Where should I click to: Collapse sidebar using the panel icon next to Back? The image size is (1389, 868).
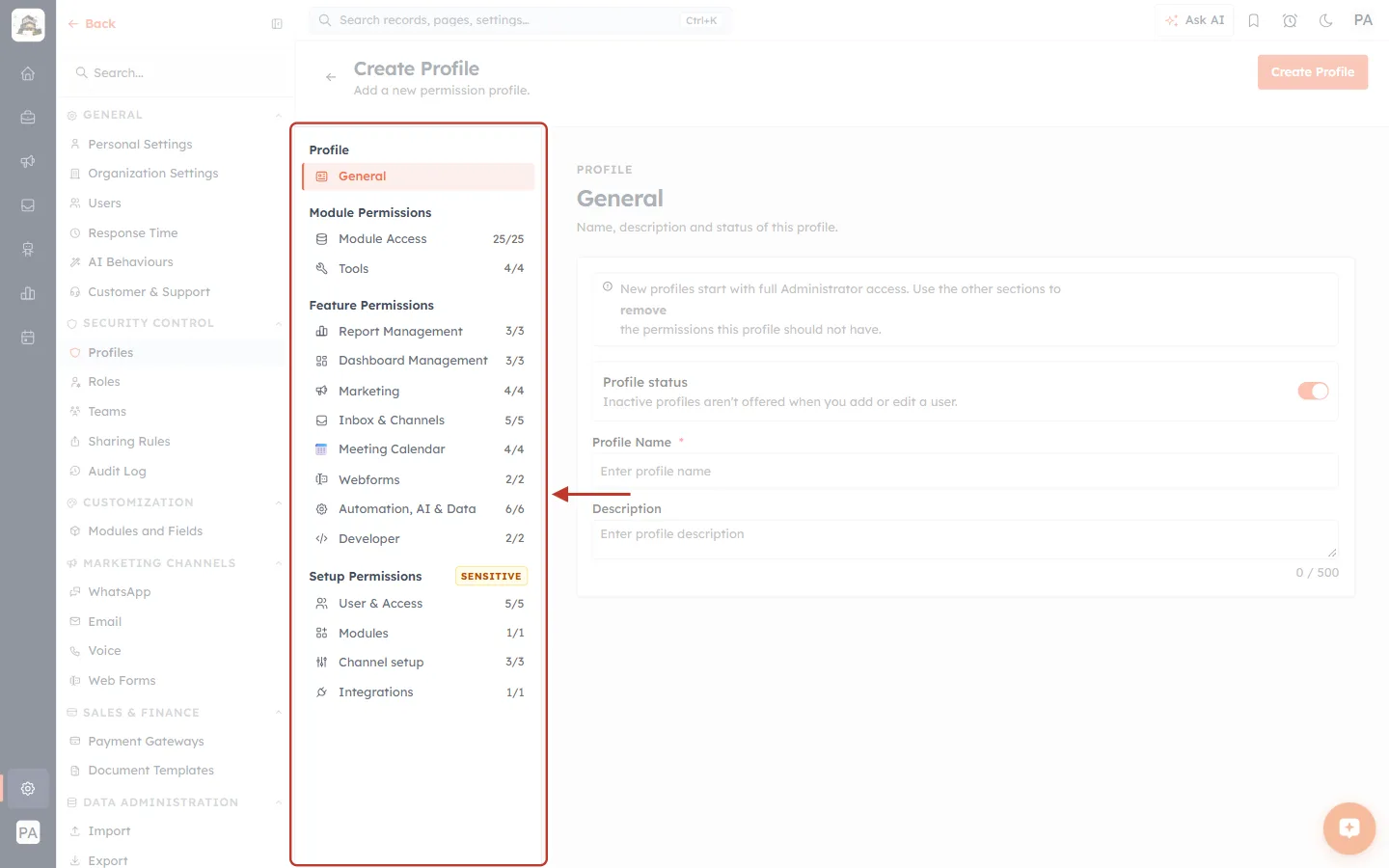point(277,24)
